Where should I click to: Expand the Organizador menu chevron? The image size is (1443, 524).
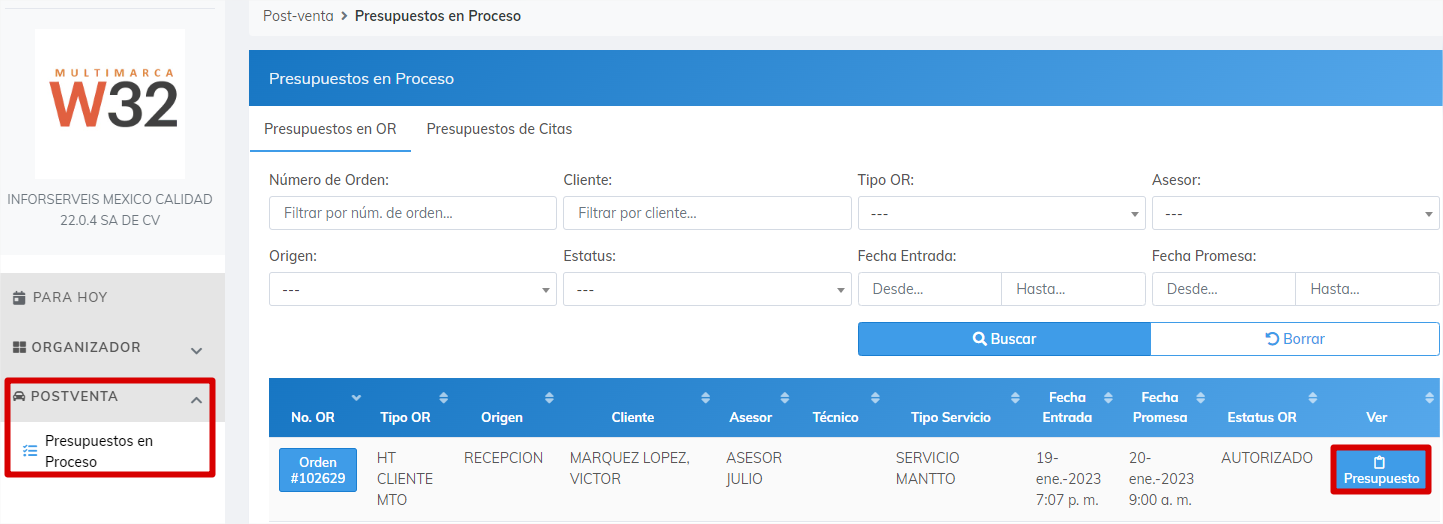click(197, 351)
